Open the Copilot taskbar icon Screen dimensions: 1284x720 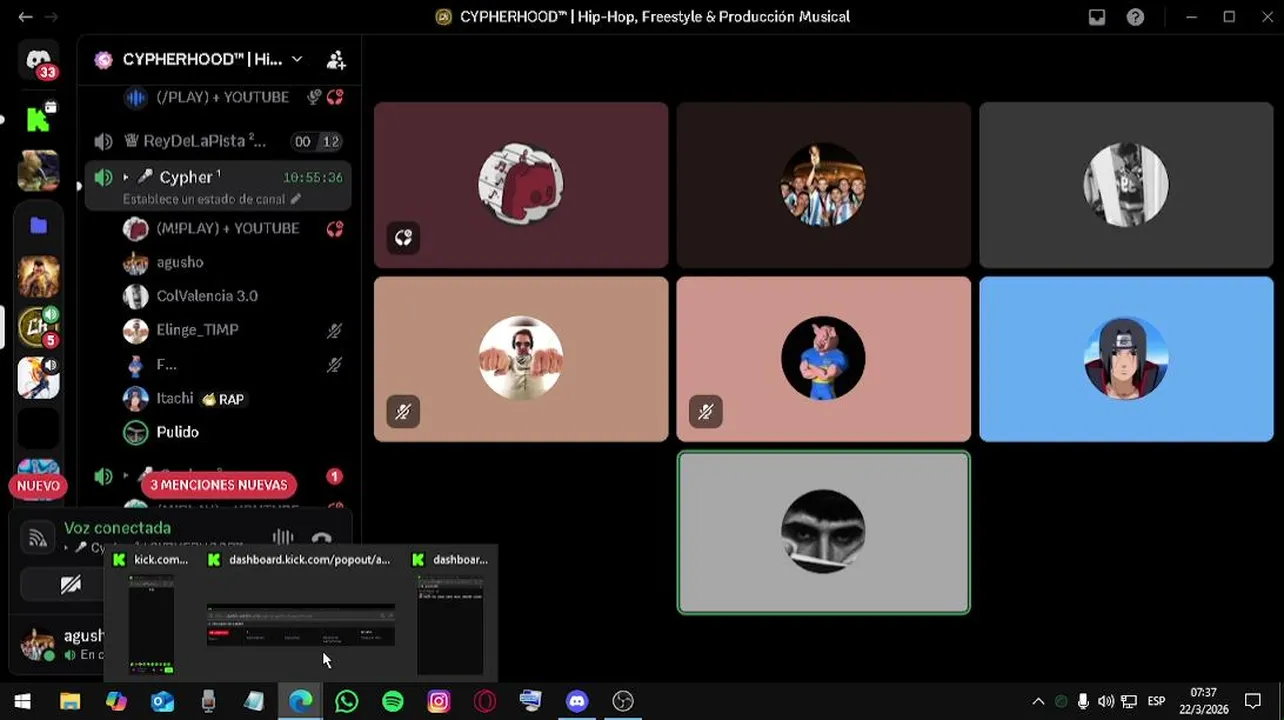(116, 701)
